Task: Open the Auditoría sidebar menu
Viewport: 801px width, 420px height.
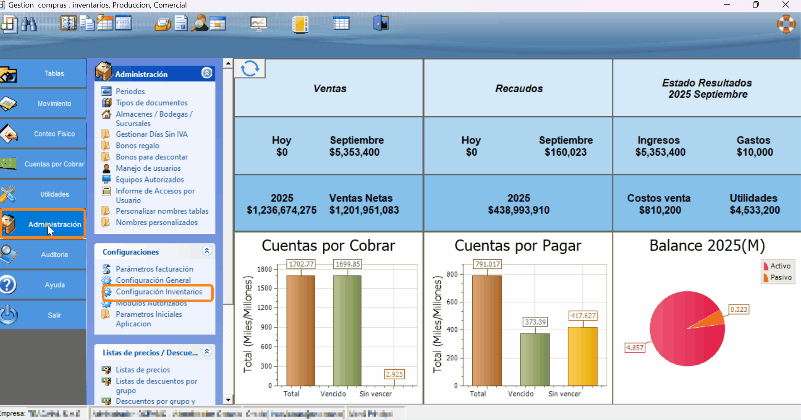Action: coord(43,254)
